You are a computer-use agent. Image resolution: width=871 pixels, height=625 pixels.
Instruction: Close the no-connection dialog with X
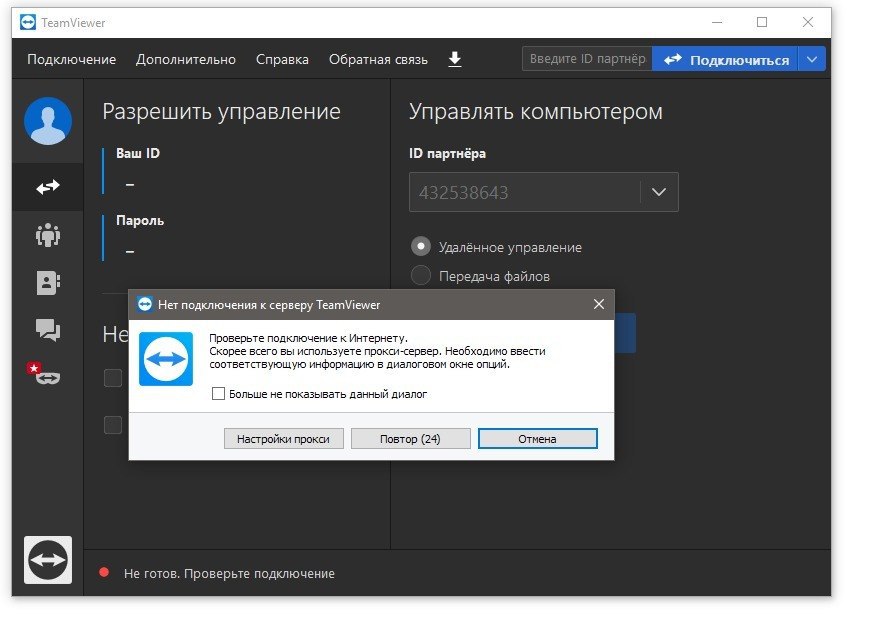coord(598,304)
